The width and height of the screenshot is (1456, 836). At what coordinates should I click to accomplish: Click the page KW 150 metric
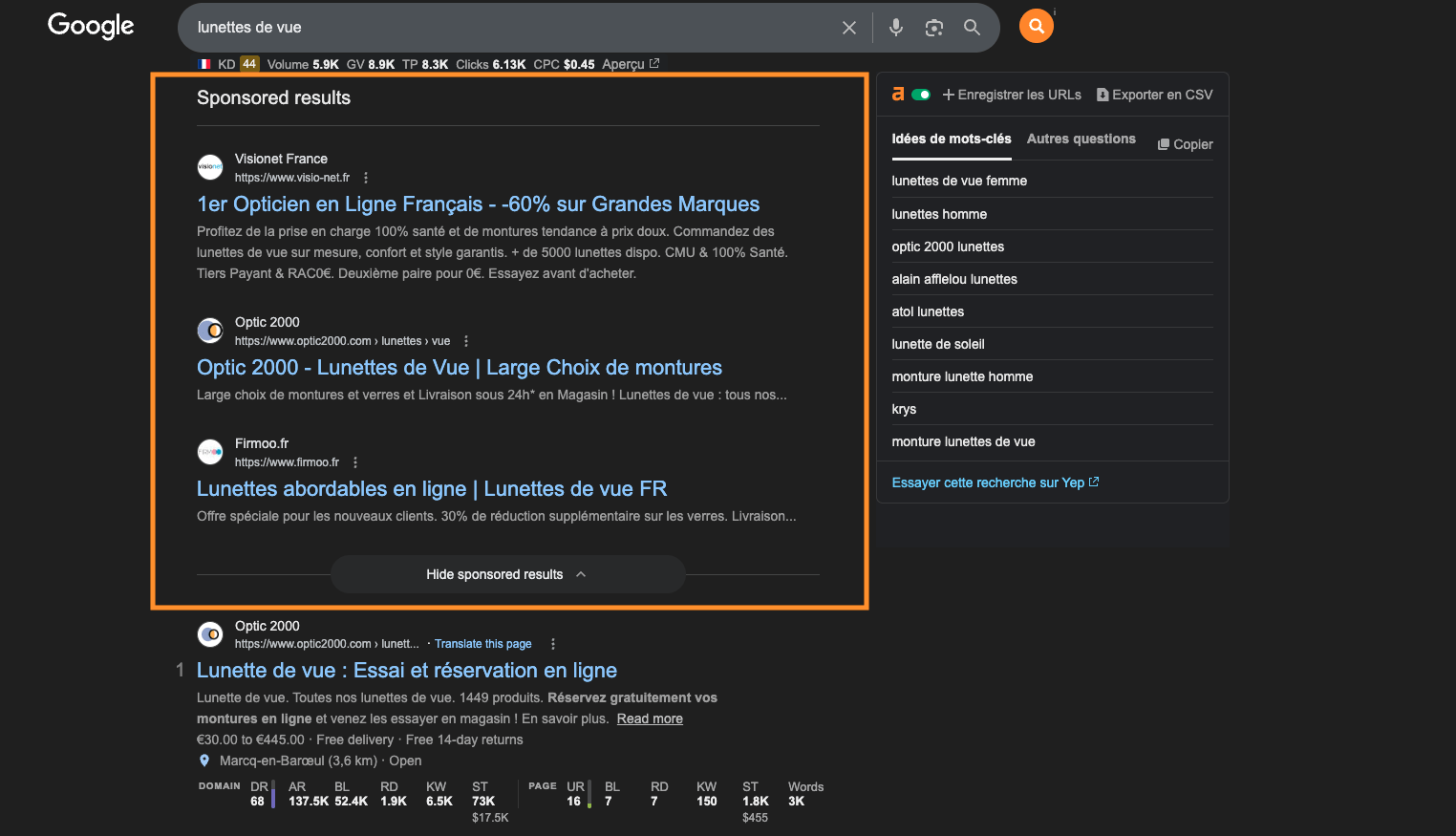click(x=707, y=794)
